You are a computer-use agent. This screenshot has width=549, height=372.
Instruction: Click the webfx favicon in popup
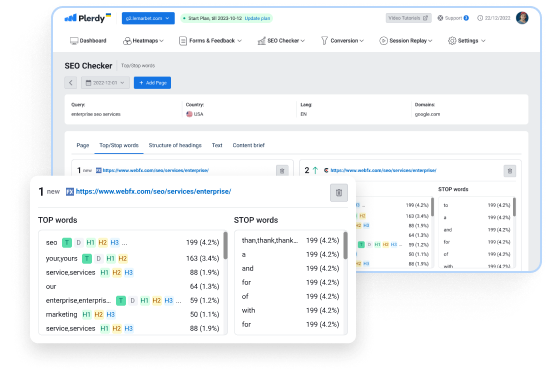pos(70,192)
